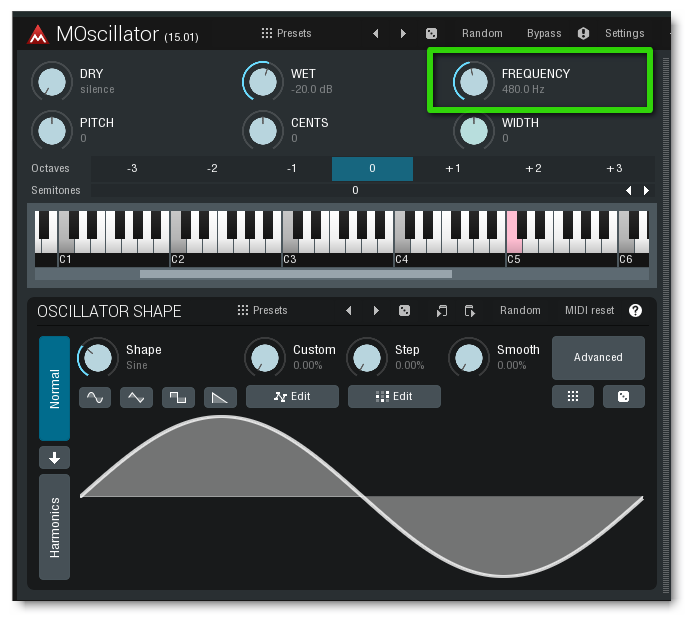Click the Step knob
694x624 pixels.
[x=367, y=358]
